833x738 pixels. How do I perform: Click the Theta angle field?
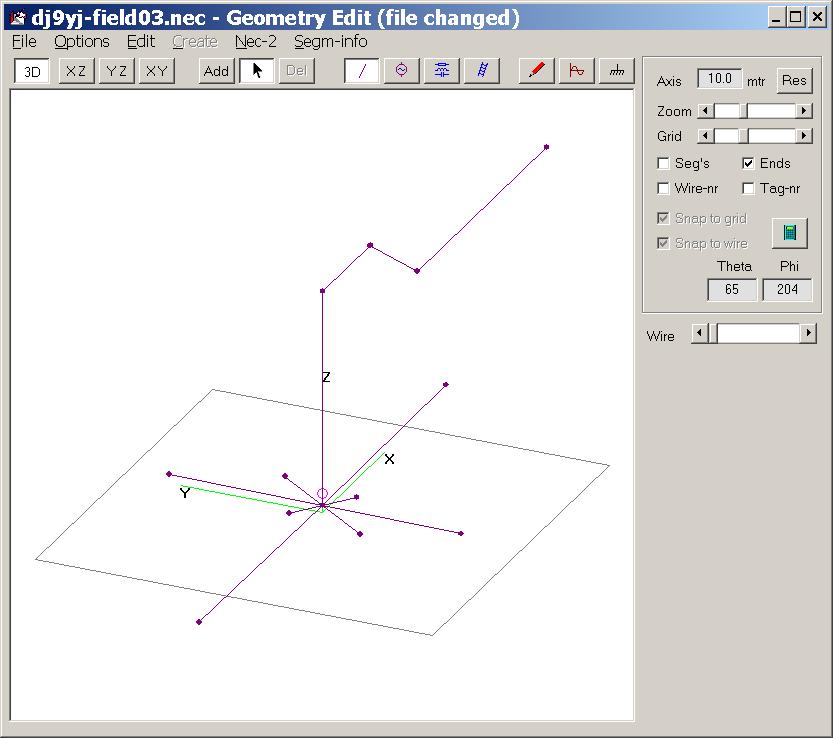732,290
